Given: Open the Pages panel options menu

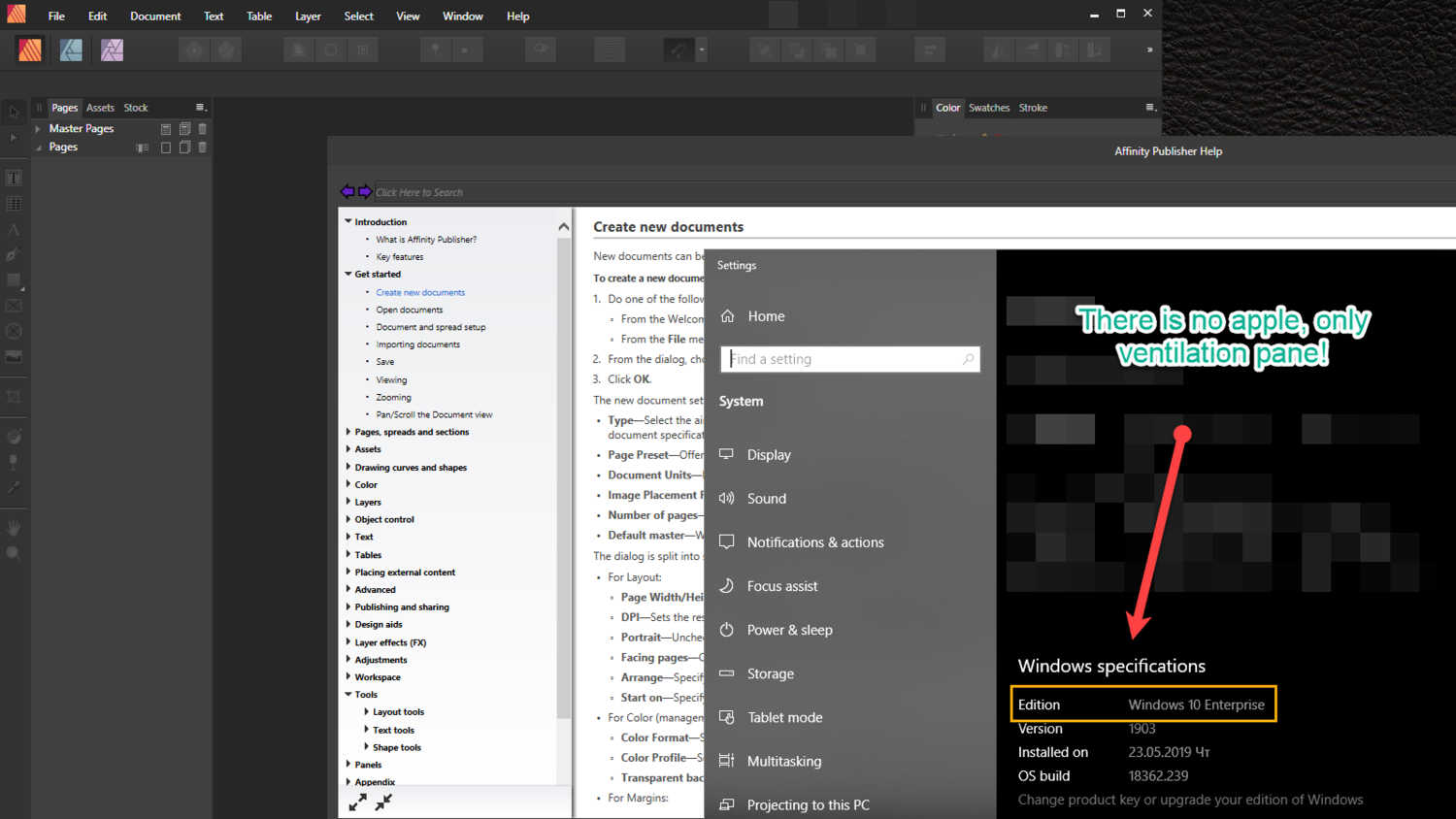Looking at the screenshot, I should pos(201,108).
